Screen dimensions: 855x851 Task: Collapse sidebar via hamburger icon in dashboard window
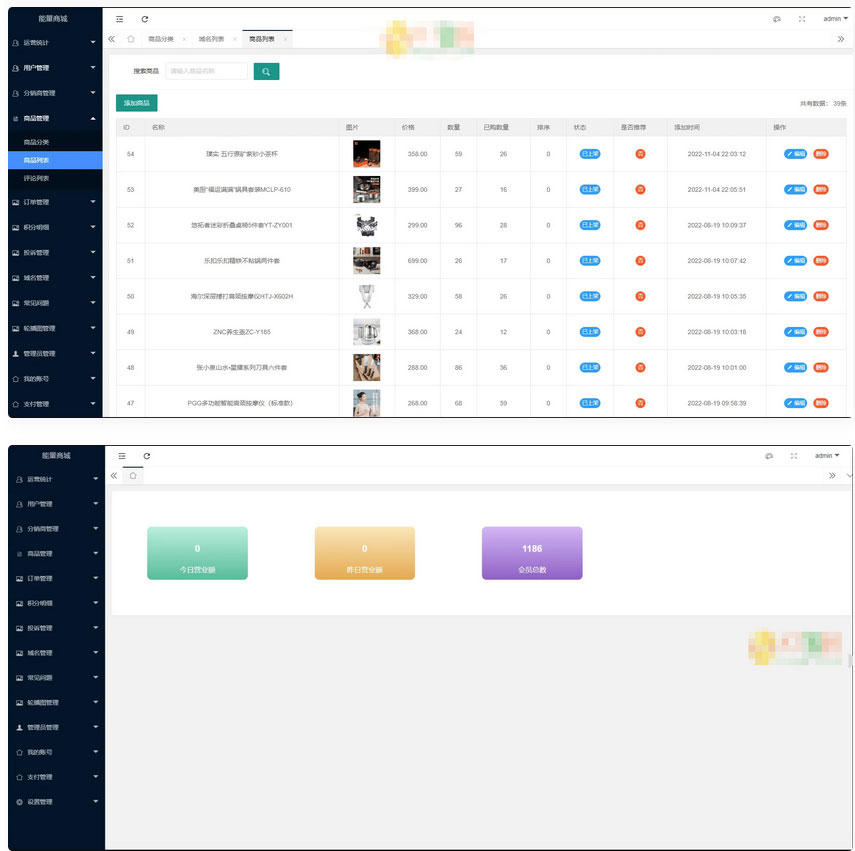122,456
